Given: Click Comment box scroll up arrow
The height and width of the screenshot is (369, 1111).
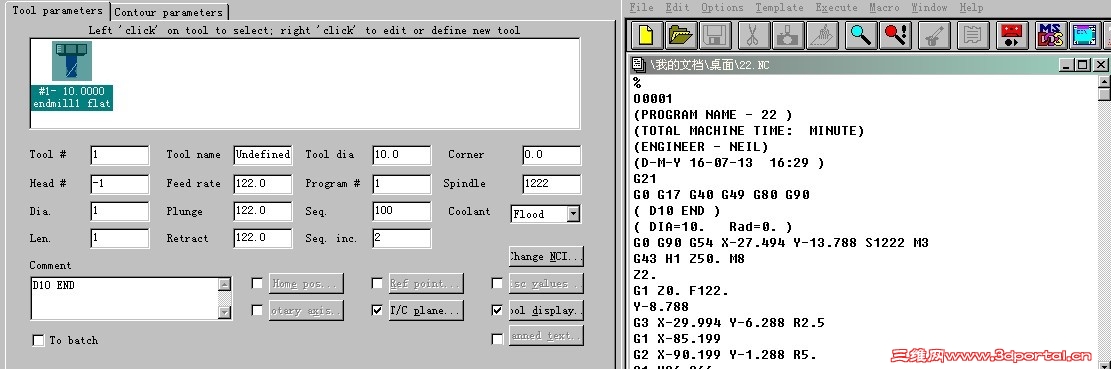Looking at the screenshot, I should coord(225,284).
